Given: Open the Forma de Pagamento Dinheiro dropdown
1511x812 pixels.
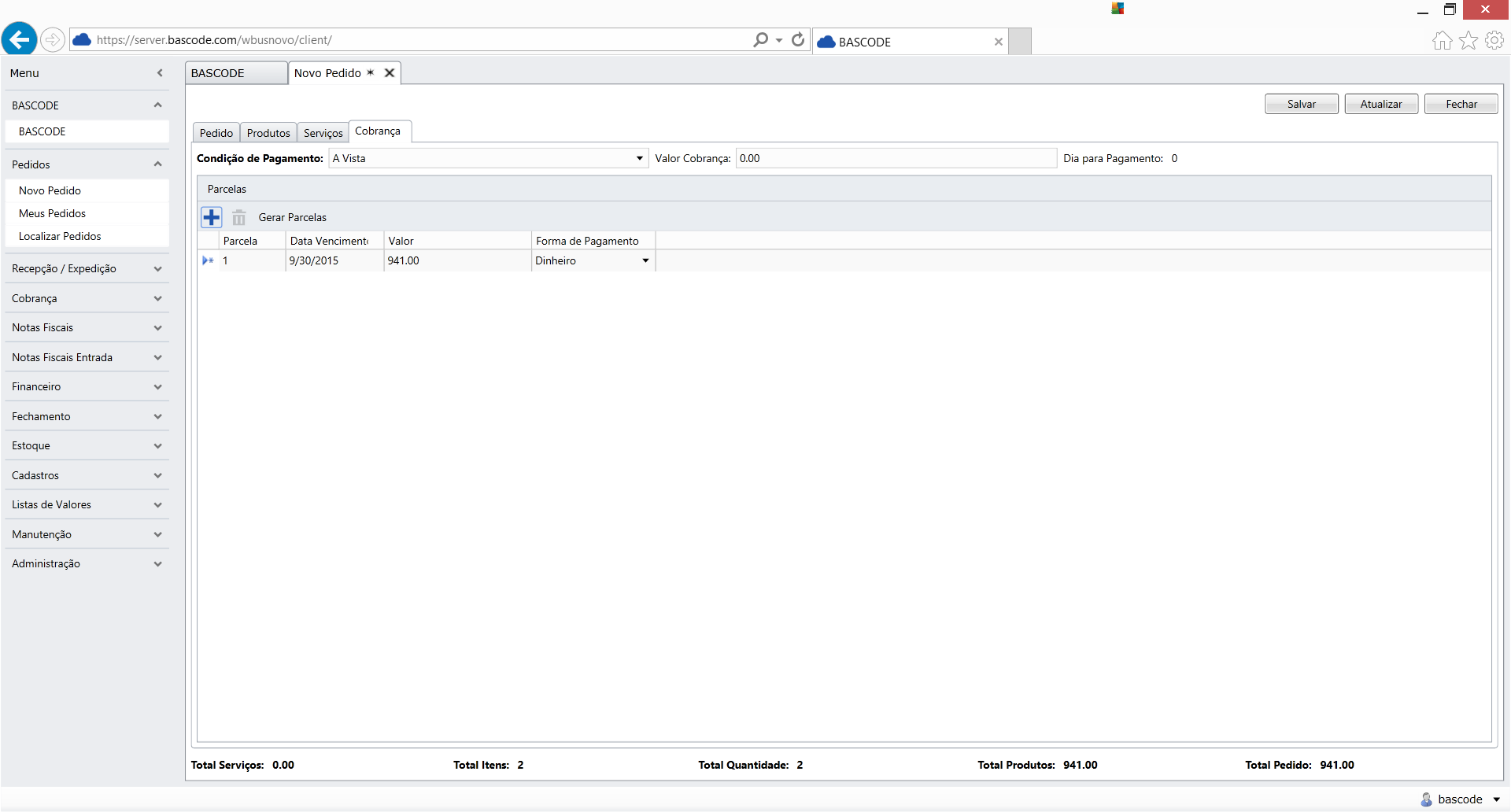Looking at the screenshot, I should [x=645, y=260].
